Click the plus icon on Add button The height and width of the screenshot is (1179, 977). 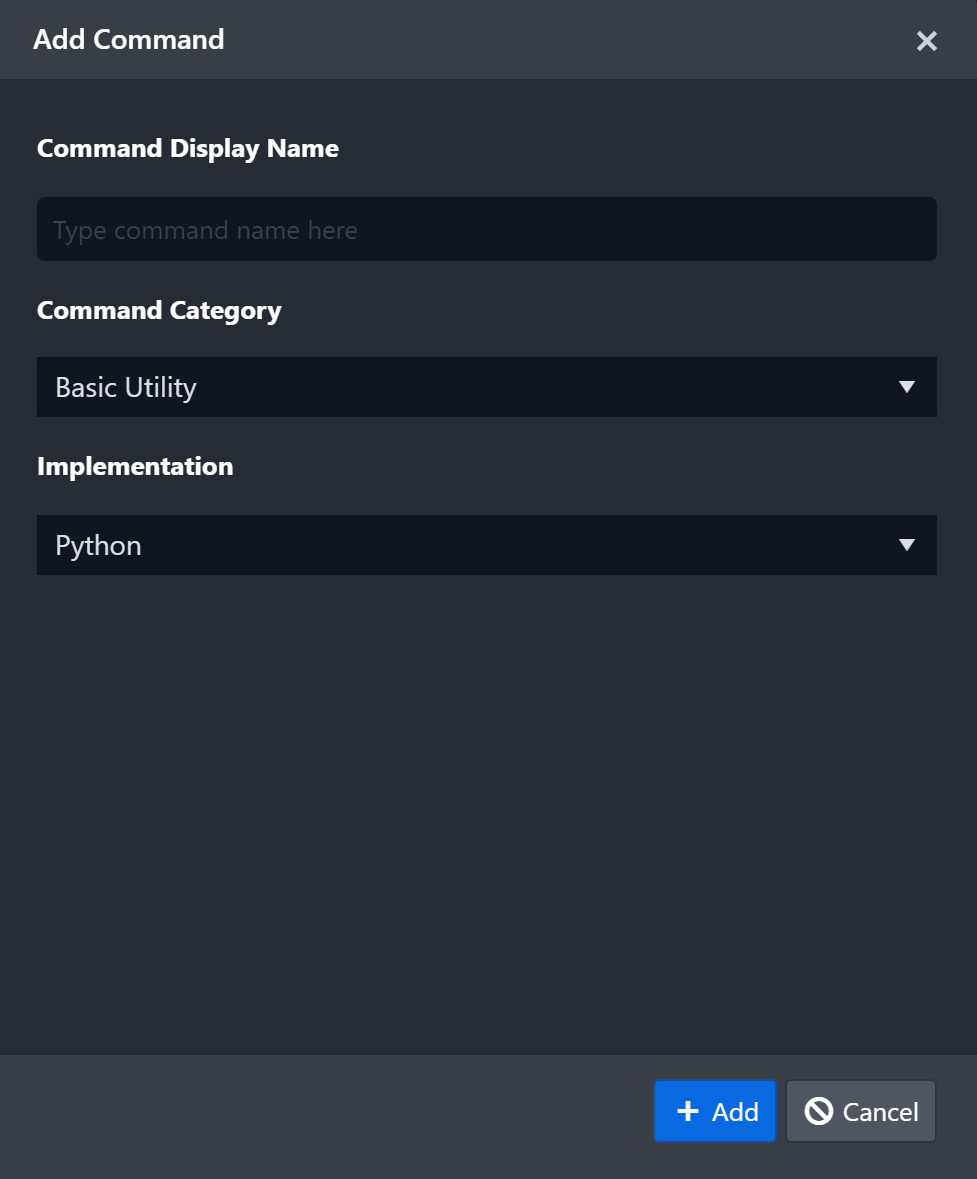688,1111
